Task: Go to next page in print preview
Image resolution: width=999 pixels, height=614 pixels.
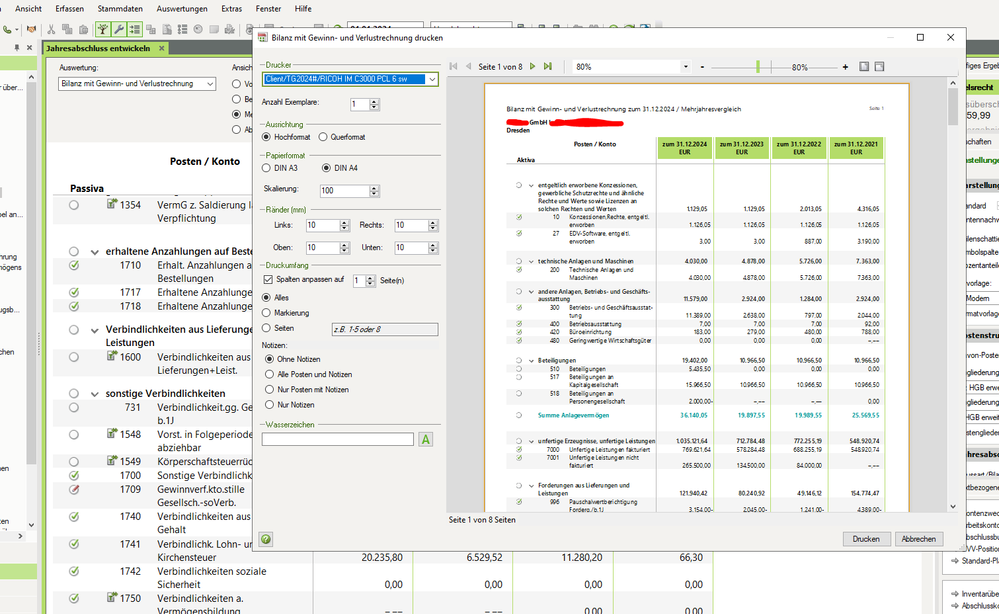Action: 532,66
